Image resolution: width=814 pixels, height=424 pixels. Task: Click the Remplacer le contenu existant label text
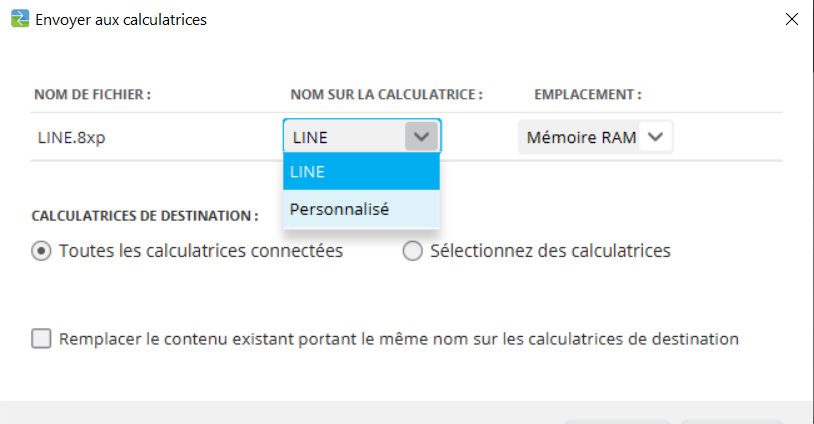[x=399, y=339]
